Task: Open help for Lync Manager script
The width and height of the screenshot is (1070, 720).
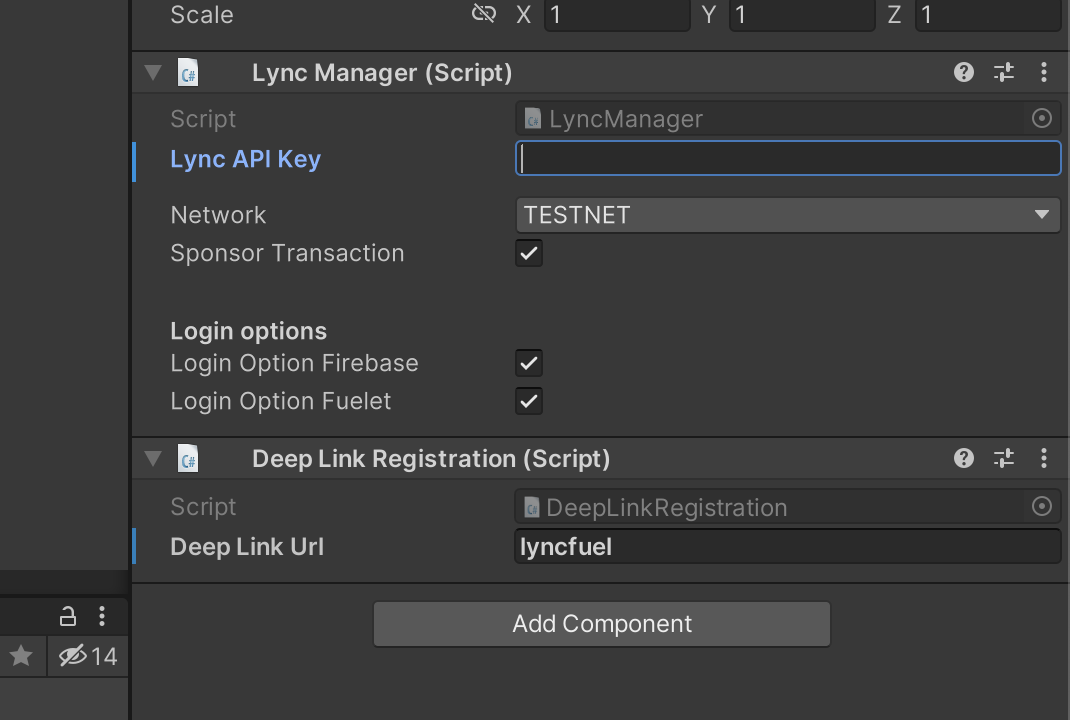Action: (964, 72)
